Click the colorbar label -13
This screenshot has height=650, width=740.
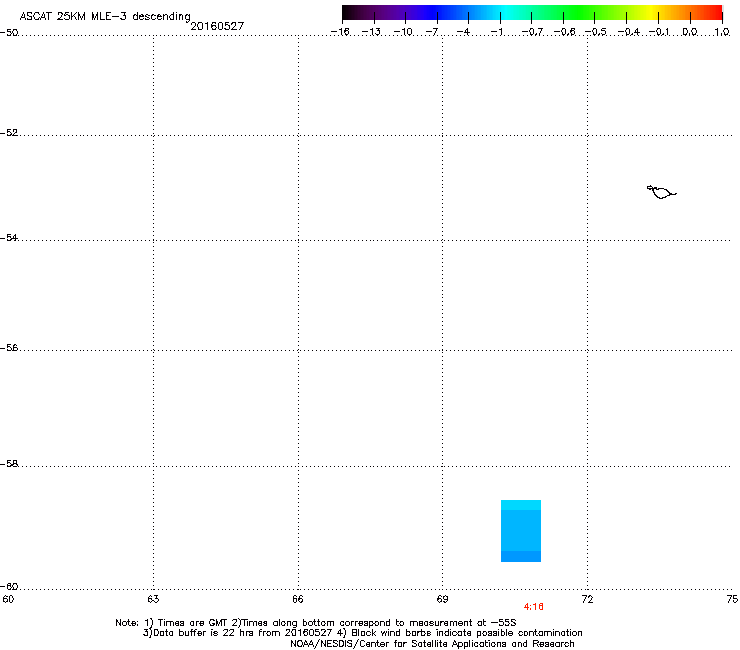(371, 32)
